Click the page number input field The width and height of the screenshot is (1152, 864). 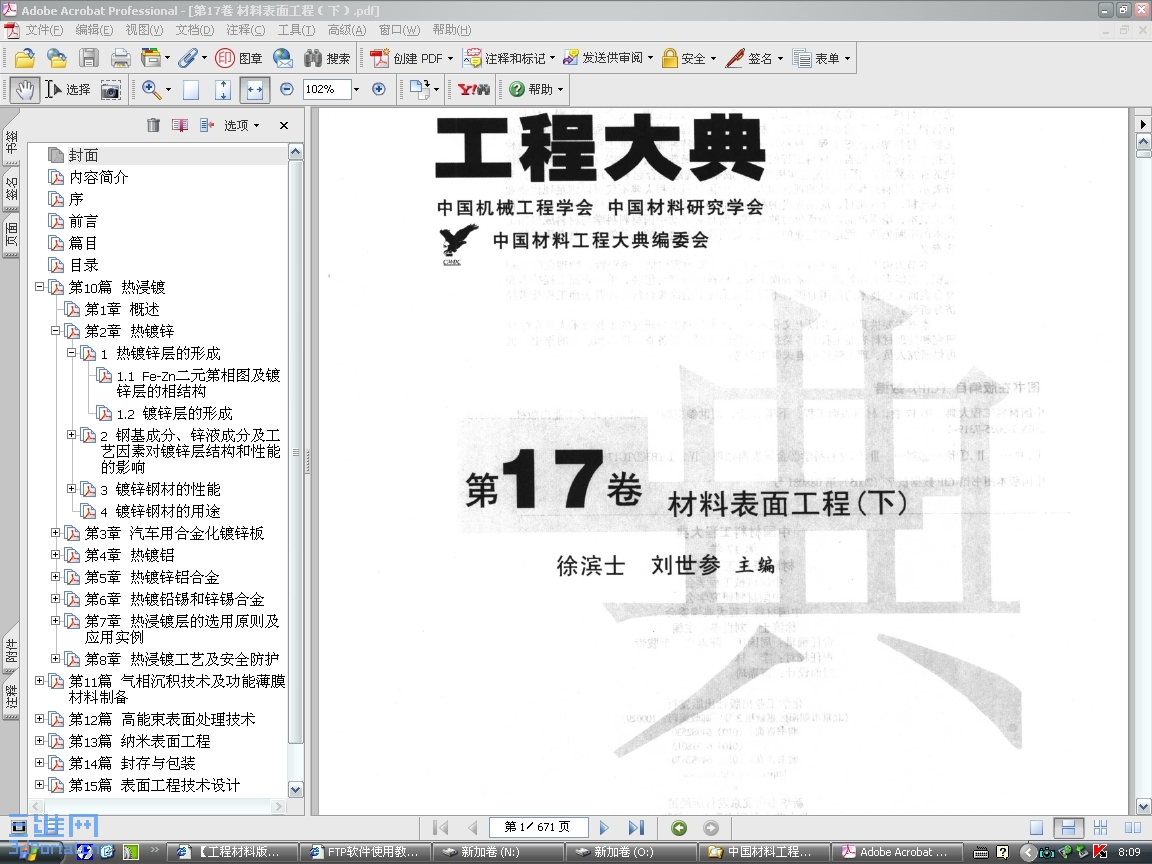538,827
